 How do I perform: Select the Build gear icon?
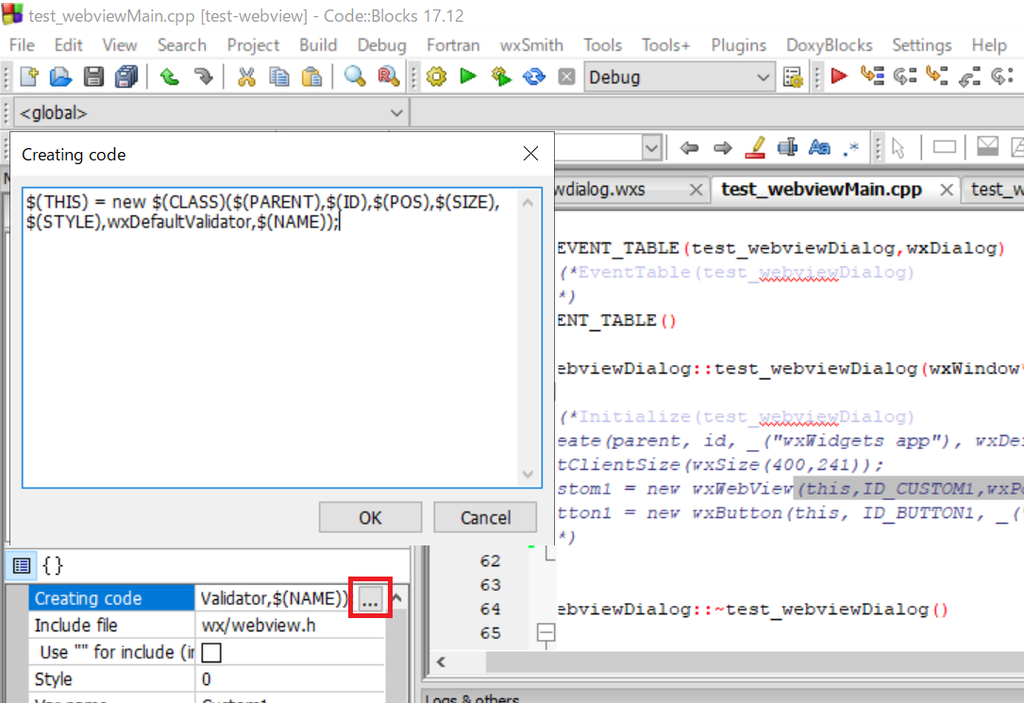[436, 76]
